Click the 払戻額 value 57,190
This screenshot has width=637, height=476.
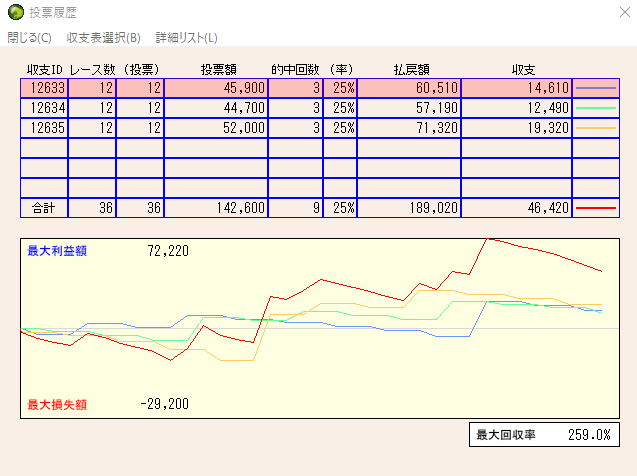(x=437, y=108)
